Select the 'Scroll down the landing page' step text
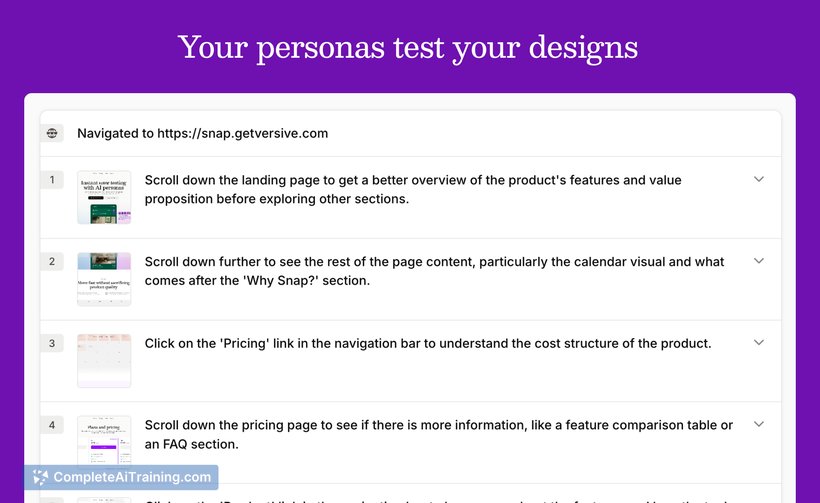This screenshot has height=503, width=820. click(412, 189)
